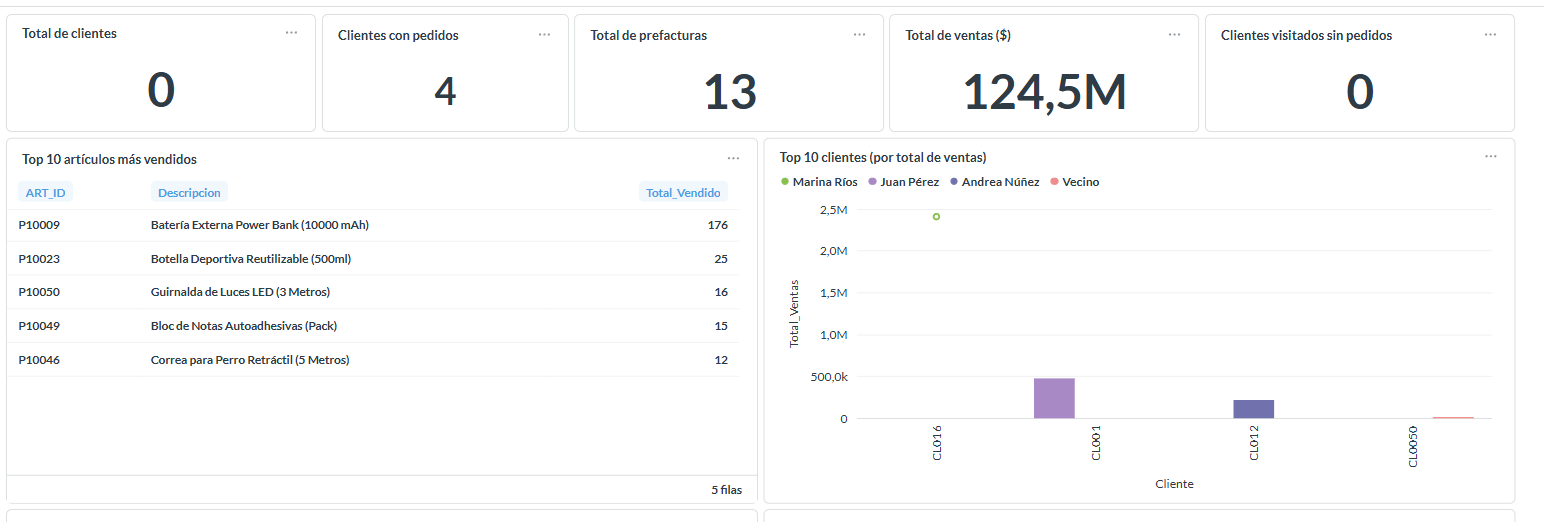Click the Vecino legend color dot
Screen dimensions: 1544x522
point(1055,182)
